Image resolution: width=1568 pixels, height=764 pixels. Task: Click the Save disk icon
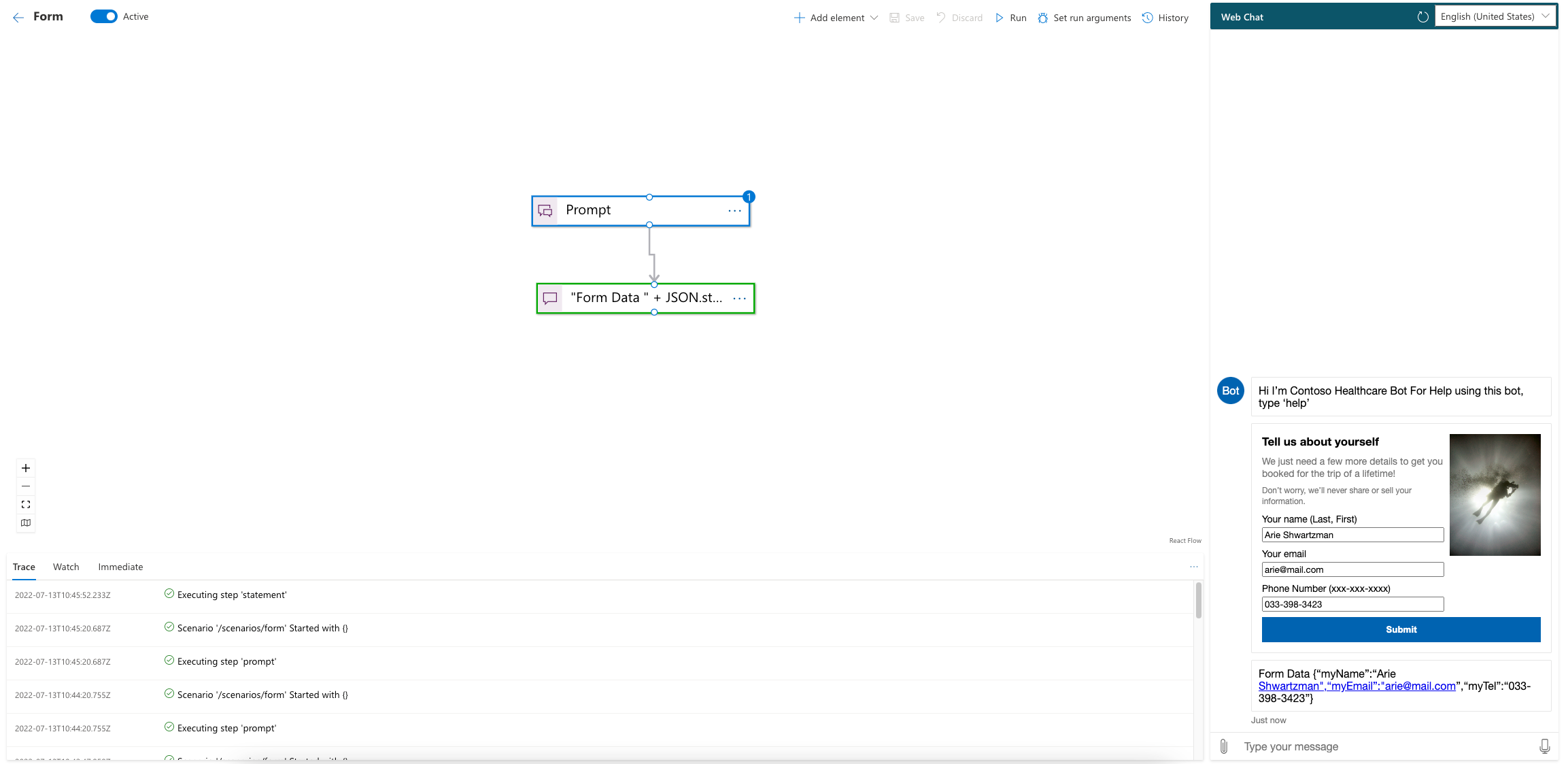894,18
